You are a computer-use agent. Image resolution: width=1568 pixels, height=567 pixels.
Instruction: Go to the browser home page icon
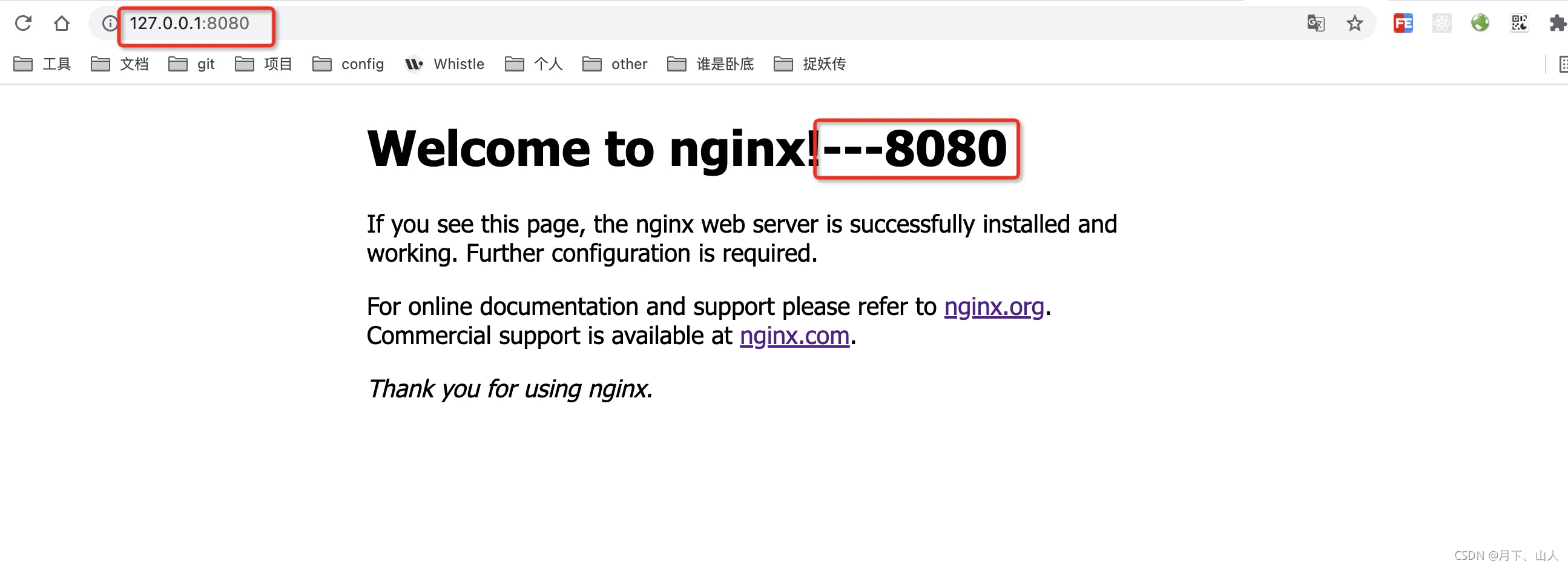coord(62,23)
